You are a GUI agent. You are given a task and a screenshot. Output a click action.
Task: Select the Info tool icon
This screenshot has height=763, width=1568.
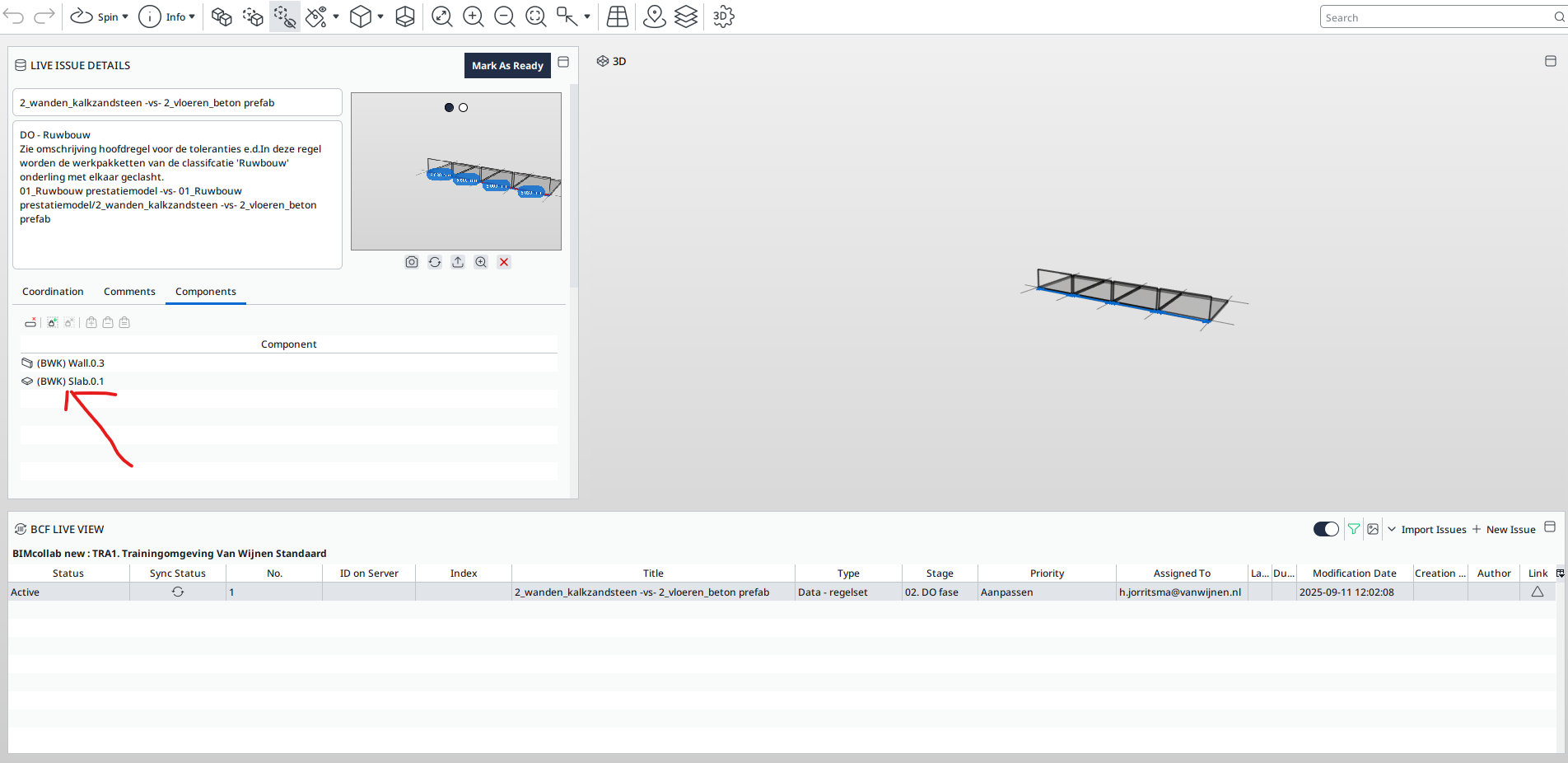point(150,16)
